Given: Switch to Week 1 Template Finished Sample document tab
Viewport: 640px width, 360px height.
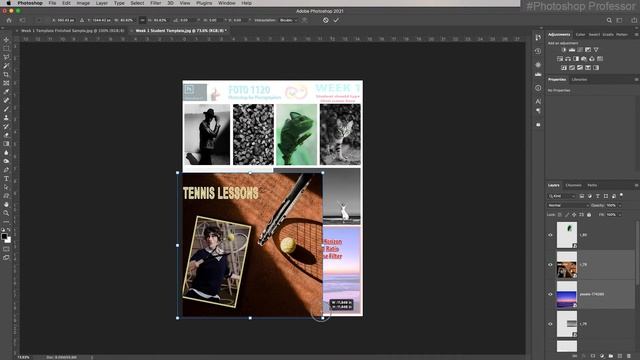Looking at the screenshot, I should (x=73, y=31).
